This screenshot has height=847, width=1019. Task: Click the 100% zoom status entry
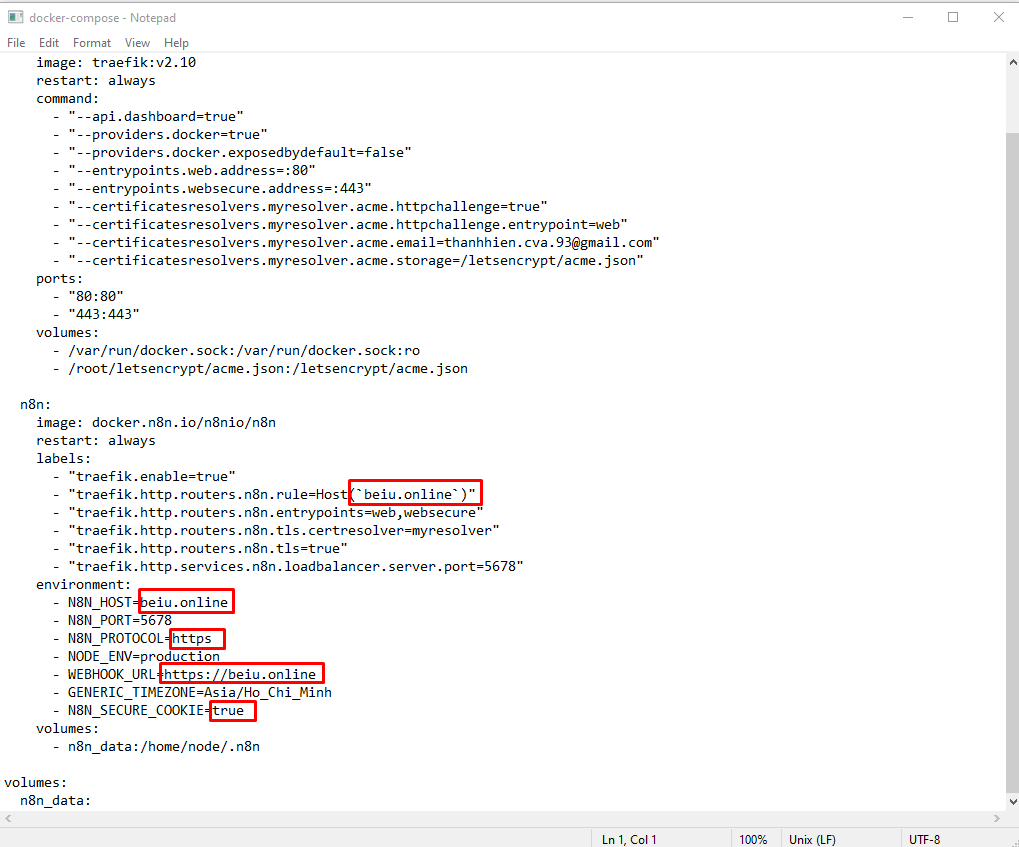[753, 839]
